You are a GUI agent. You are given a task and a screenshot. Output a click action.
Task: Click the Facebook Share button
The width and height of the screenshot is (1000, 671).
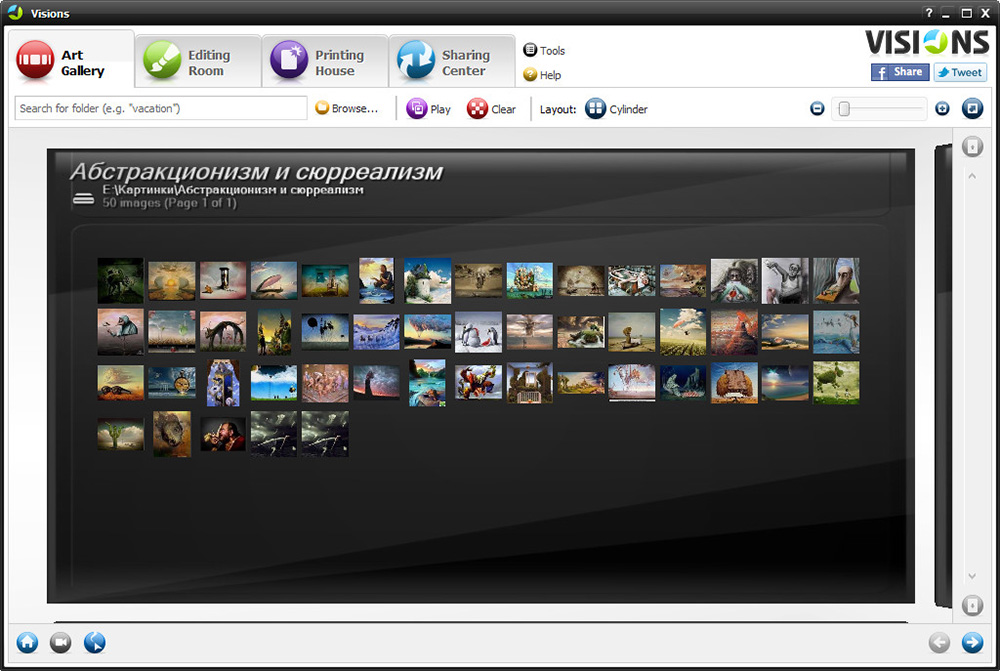(900, 72)
